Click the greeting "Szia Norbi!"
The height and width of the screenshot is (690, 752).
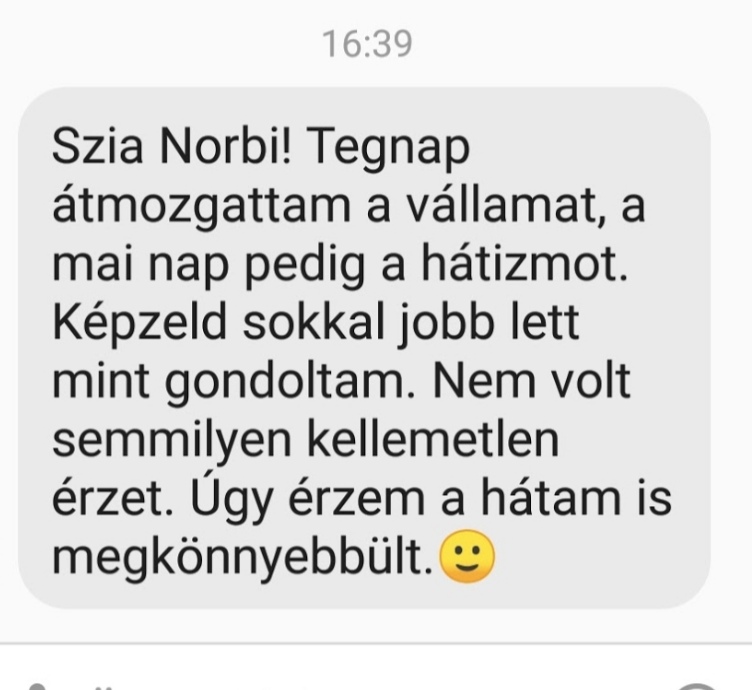171,146
